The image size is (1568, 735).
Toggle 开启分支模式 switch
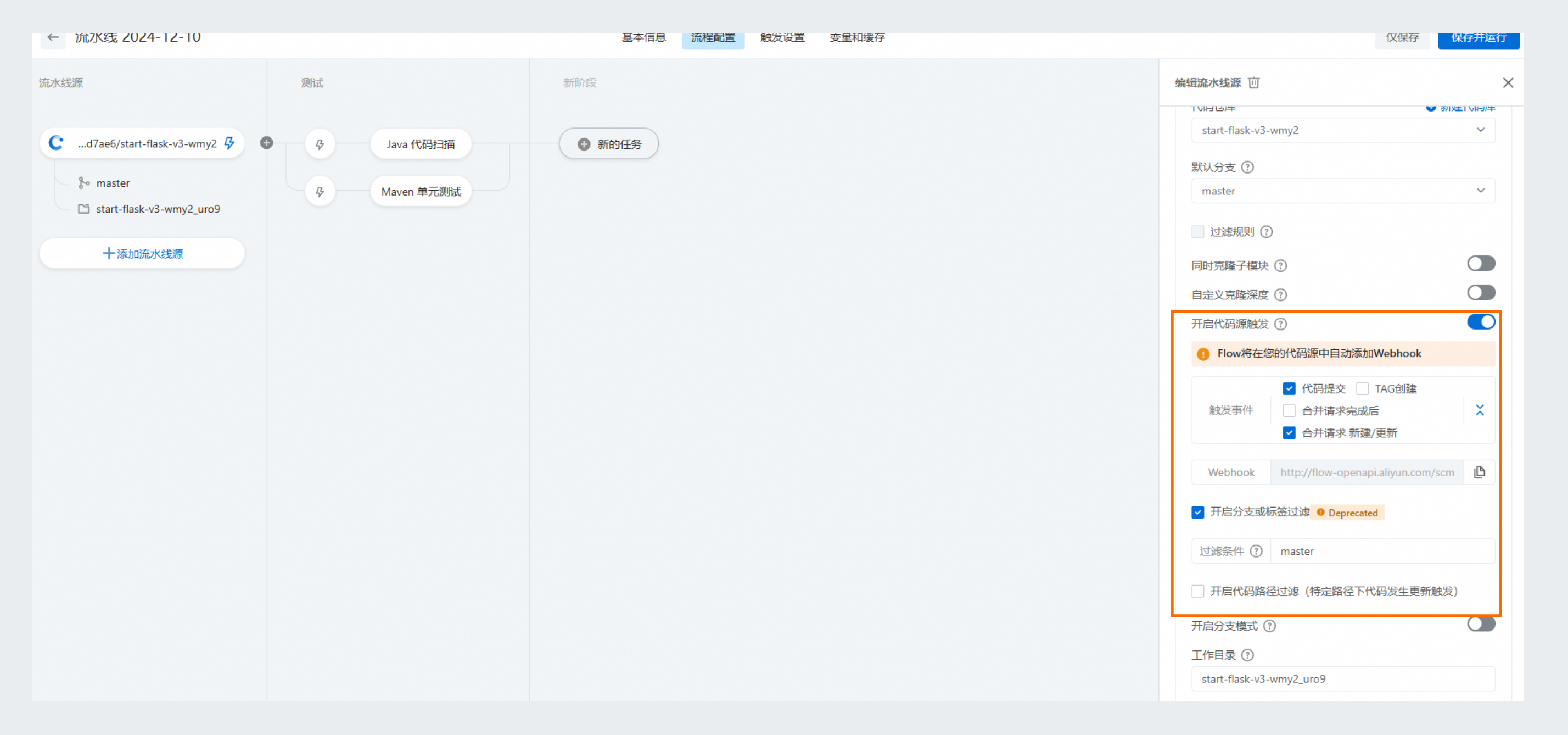point(1481,624)
